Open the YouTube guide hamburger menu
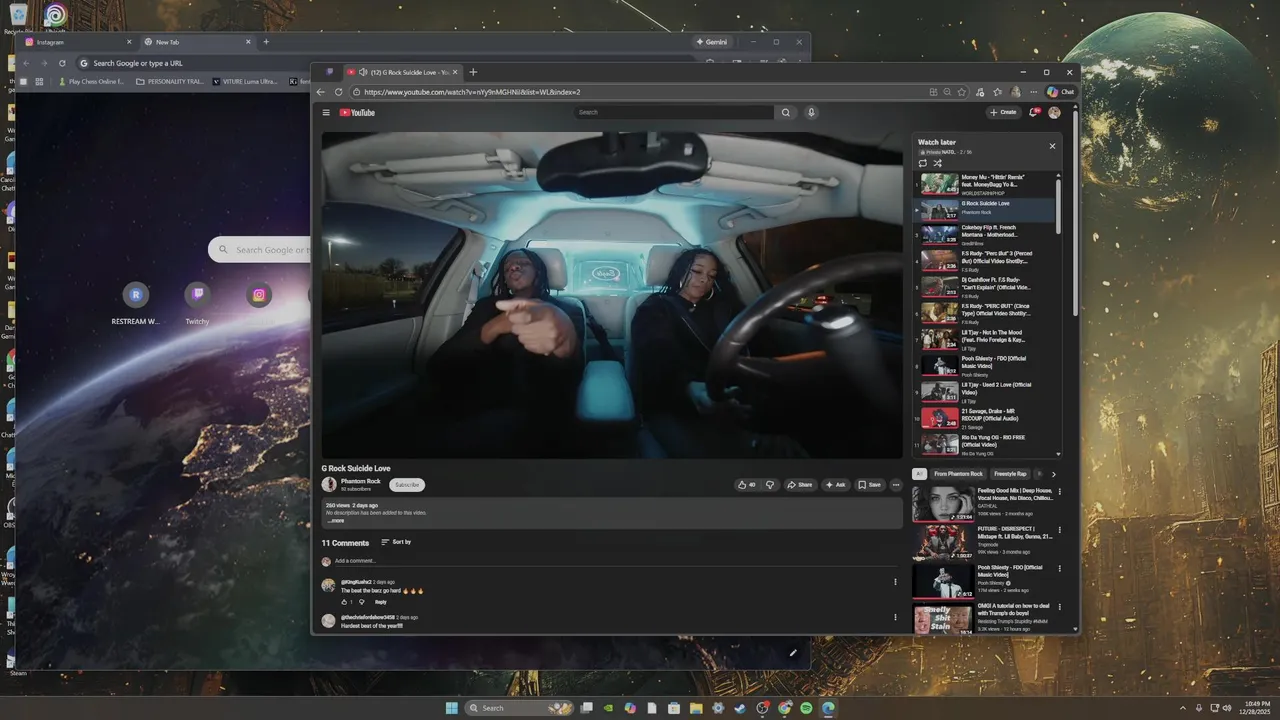This screenshot has width=1280, height=720. (326, 112)
